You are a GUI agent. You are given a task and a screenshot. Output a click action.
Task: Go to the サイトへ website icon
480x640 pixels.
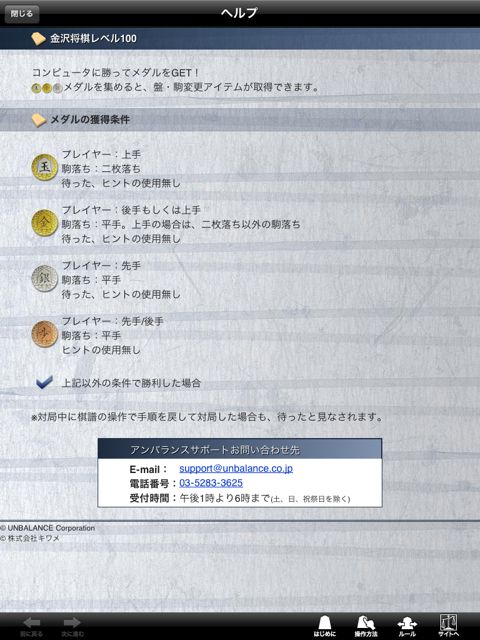(x=448, y=626)
